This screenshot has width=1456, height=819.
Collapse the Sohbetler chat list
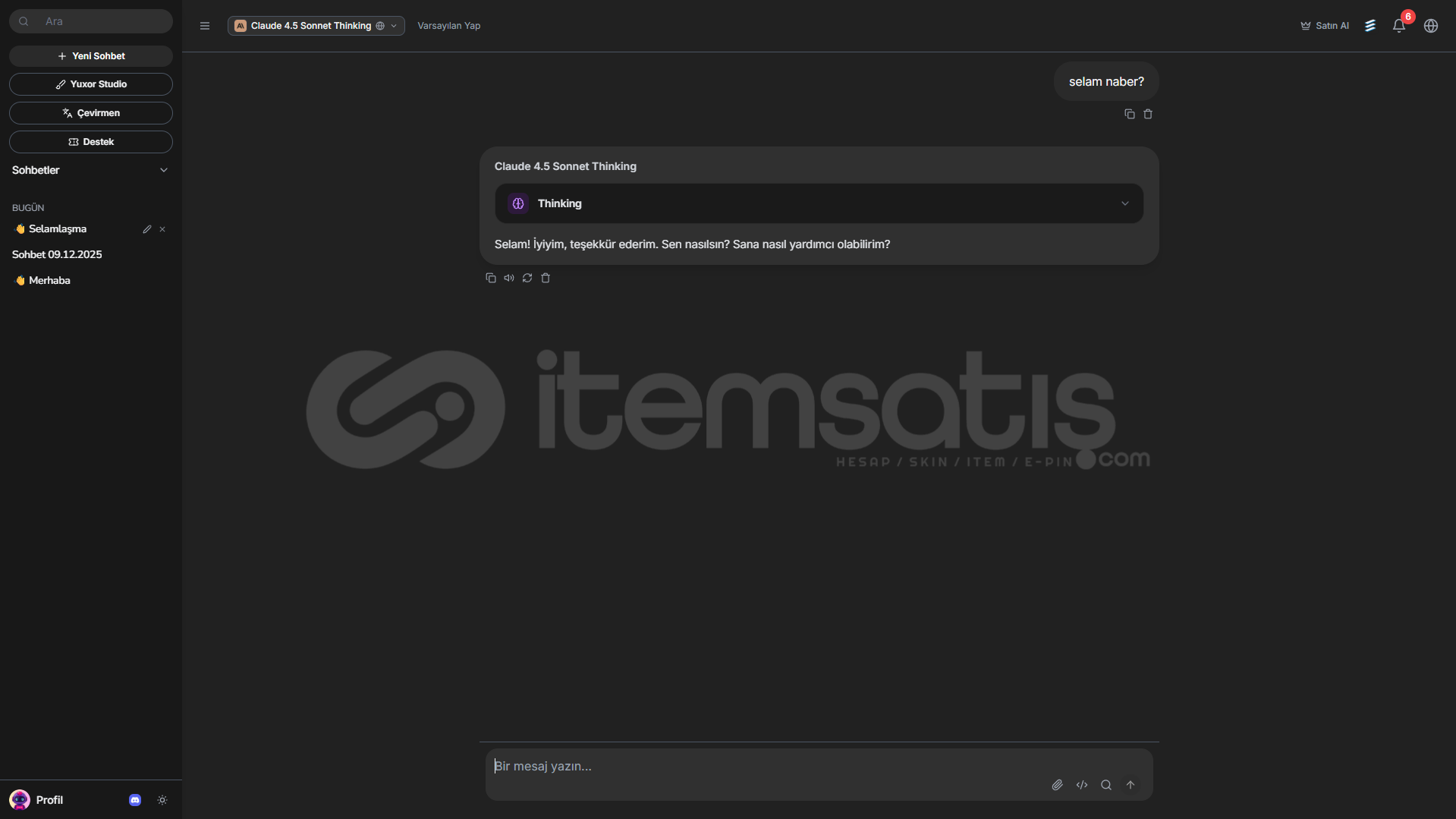pos(163,170)
